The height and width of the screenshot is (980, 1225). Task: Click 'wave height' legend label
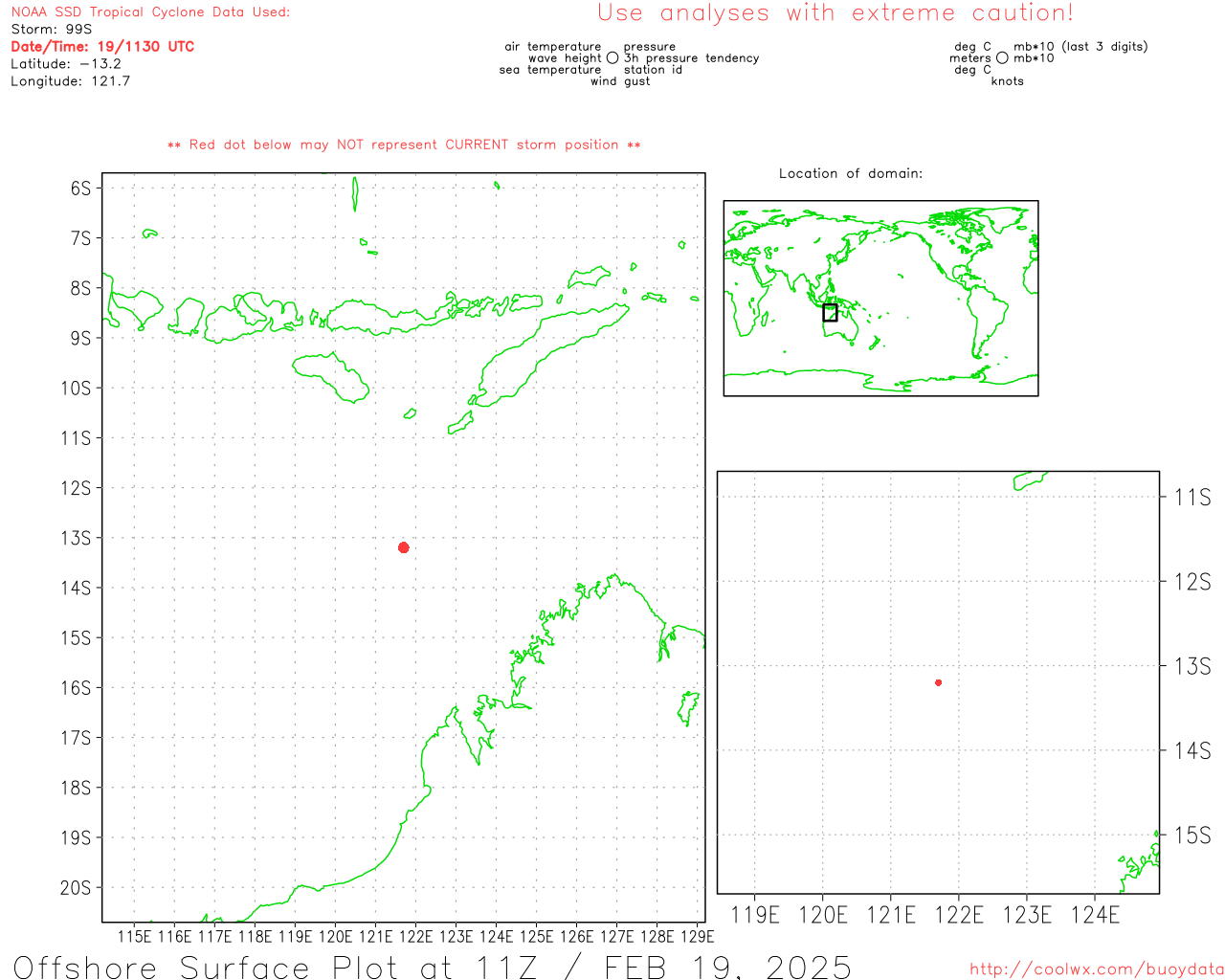click(x=565, y=57)
